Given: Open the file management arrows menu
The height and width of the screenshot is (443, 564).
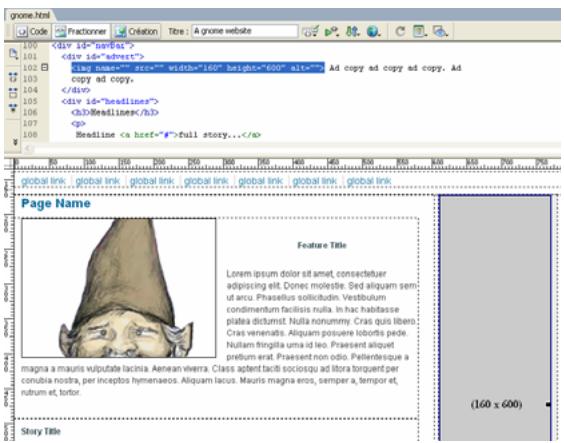Looking at the screenshot, I should click(352, 32).
